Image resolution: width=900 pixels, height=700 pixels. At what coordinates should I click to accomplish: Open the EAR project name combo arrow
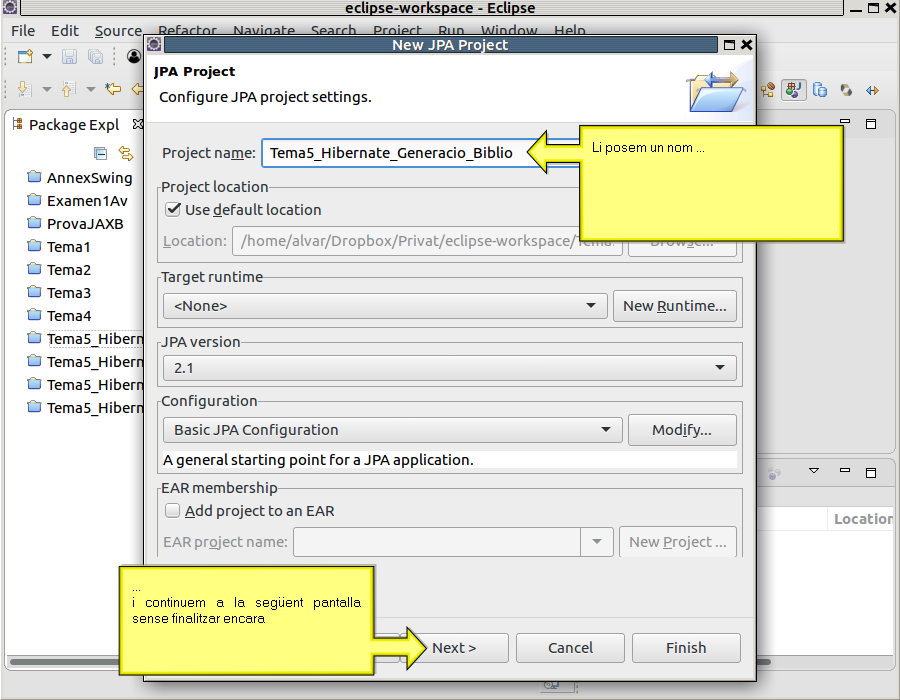tap(597, 542)
